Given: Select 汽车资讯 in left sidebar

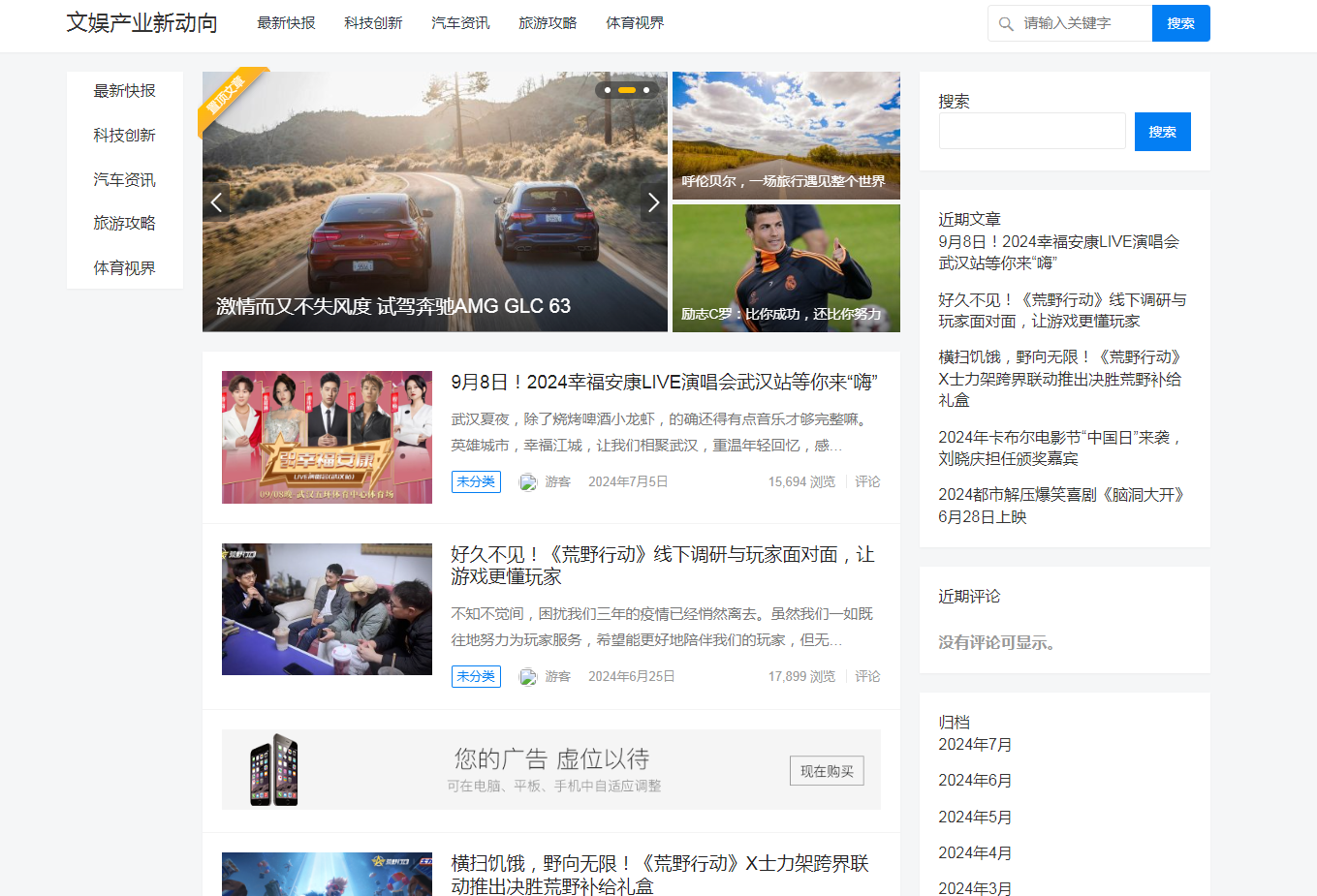Looking at the screenshot, I should point(124,180).
